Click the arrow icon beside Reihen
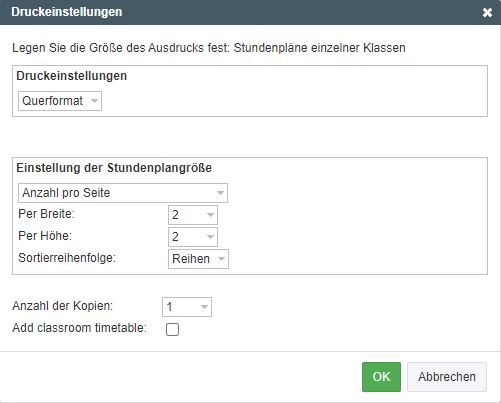This screenshot has height=403, width=501. [221, 259]
